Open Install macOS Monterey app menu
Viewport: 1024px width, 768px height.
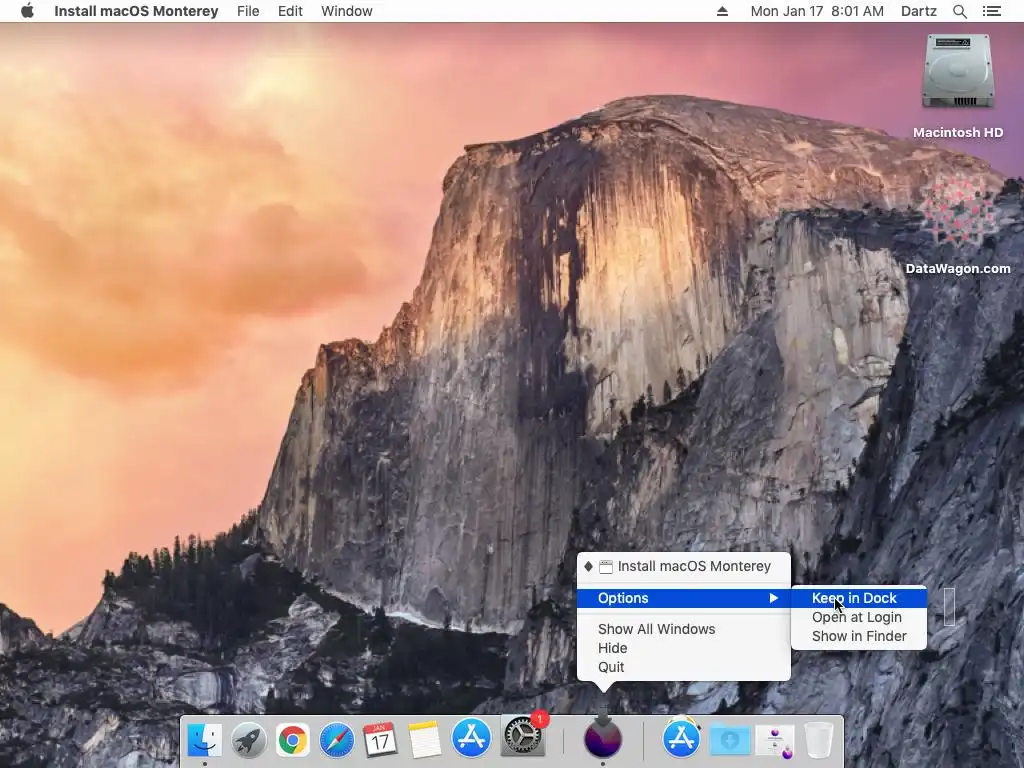coord(136,11)
